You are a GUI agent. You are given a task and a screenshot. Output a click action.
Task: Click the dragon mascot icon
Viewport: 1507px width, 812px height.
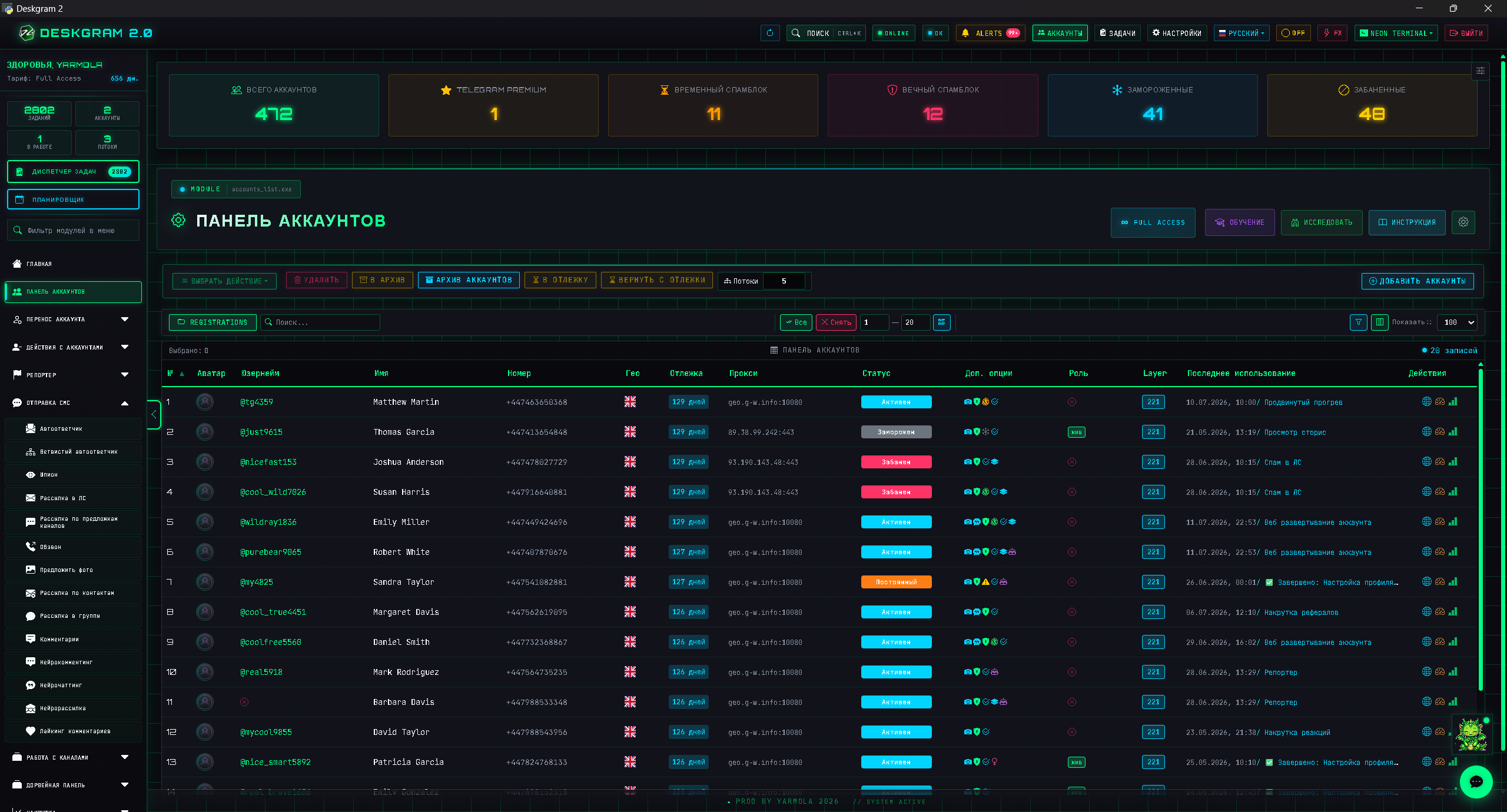[1471, 734]
